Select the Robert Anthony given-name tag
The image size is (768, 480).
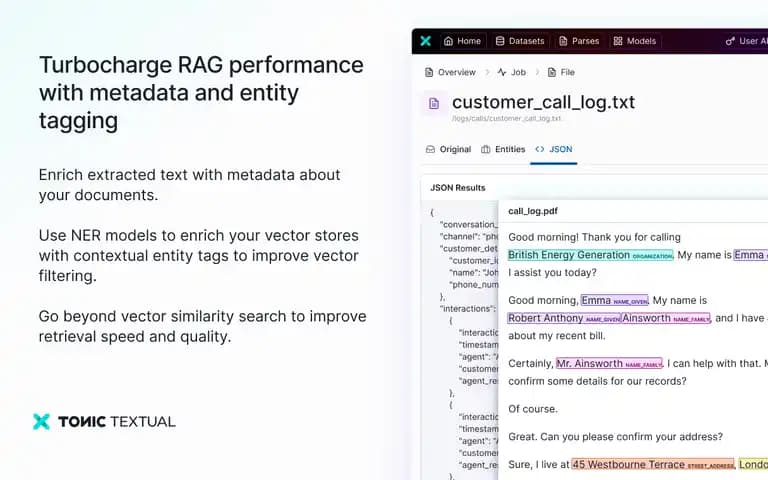tap(564, 318)
